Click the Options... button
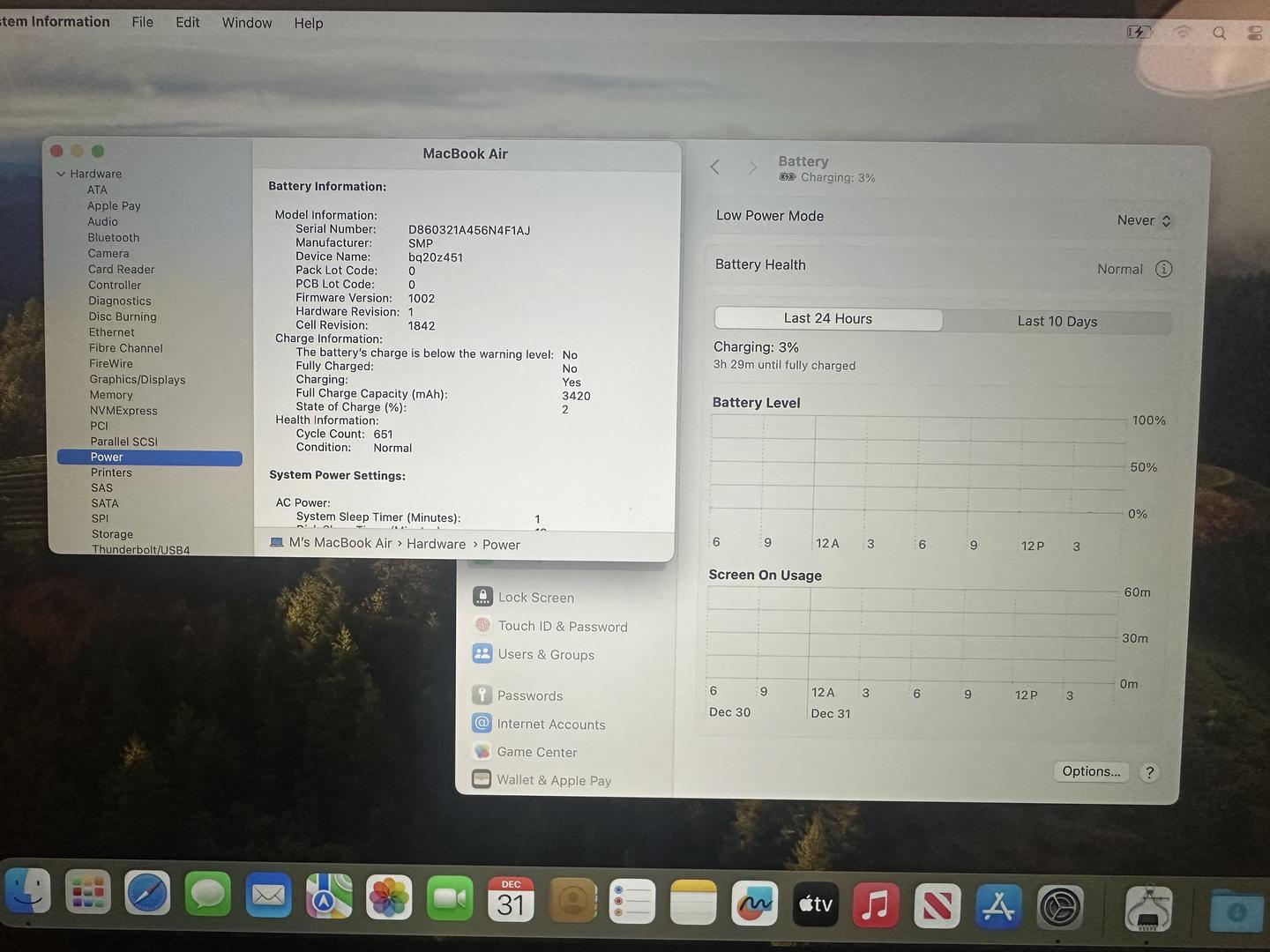Viewport: 1270px width, 952px height. pyautogui.click(x=1091, y=771)
